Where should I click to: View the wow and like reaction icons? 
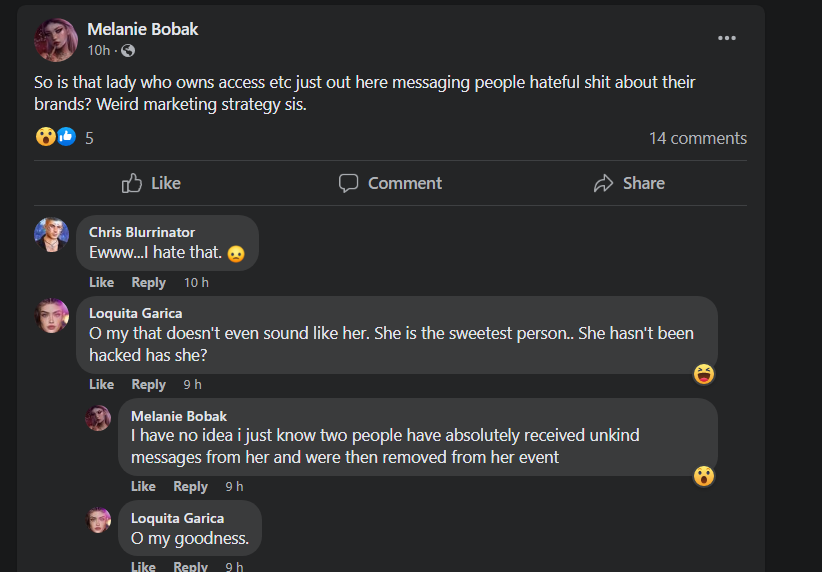click(56, 137)
